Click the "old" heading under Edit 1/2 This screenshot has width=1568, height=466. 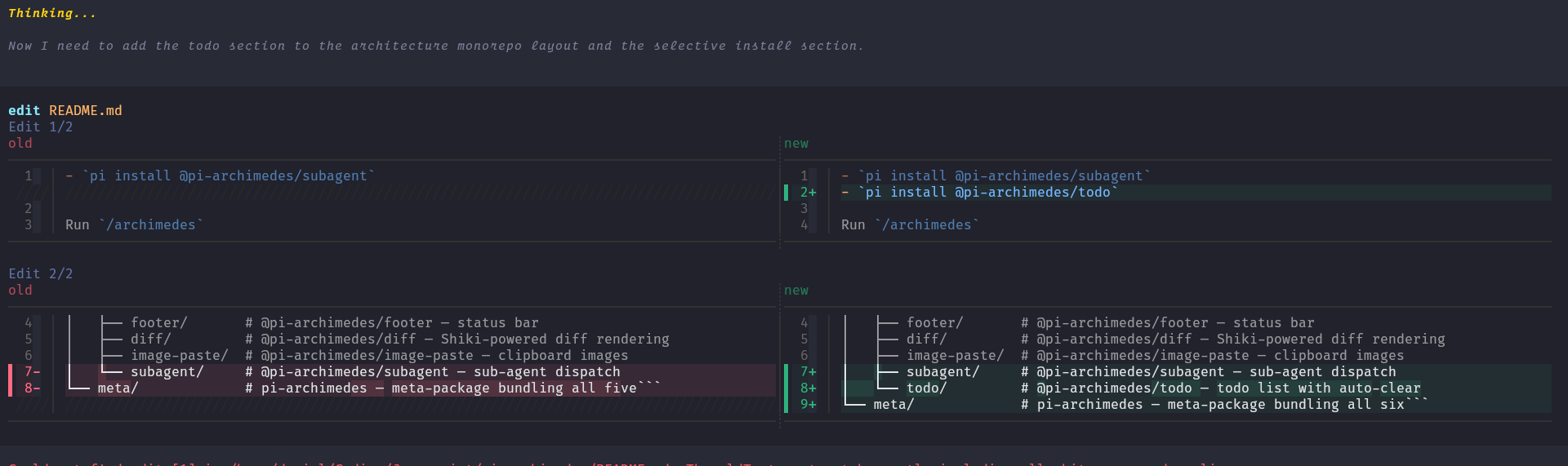pyautogui.click(x=20, y=143)
